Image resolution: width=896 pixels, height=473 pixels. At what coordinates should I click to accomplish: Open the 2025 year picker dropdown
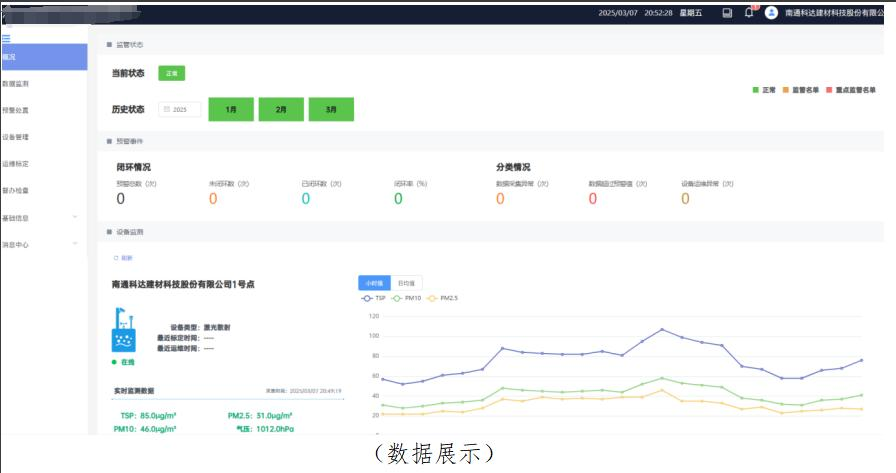pos(181,109)
